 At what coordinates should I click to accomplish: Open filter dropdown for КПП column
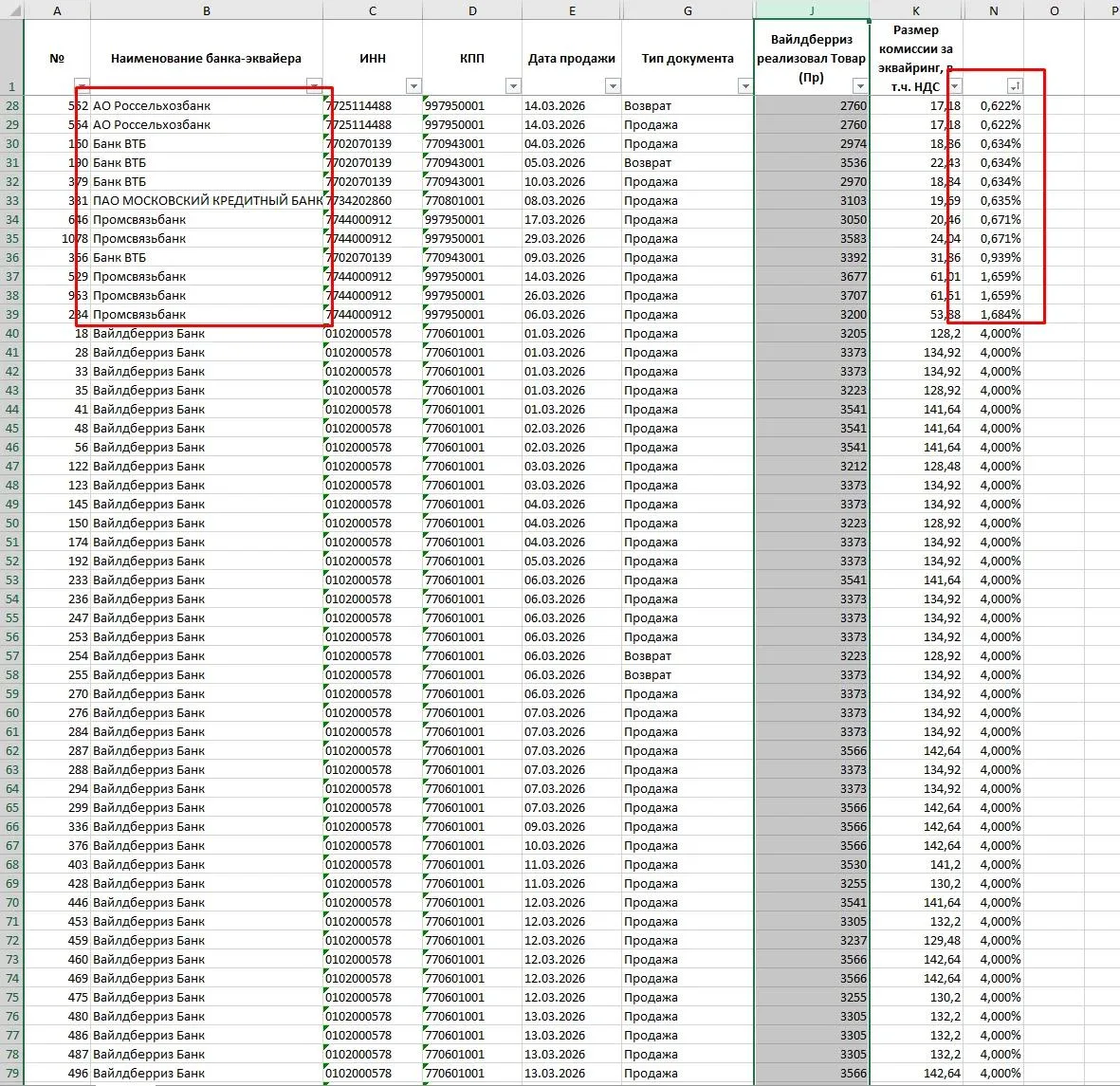click(x=513, y=85)
